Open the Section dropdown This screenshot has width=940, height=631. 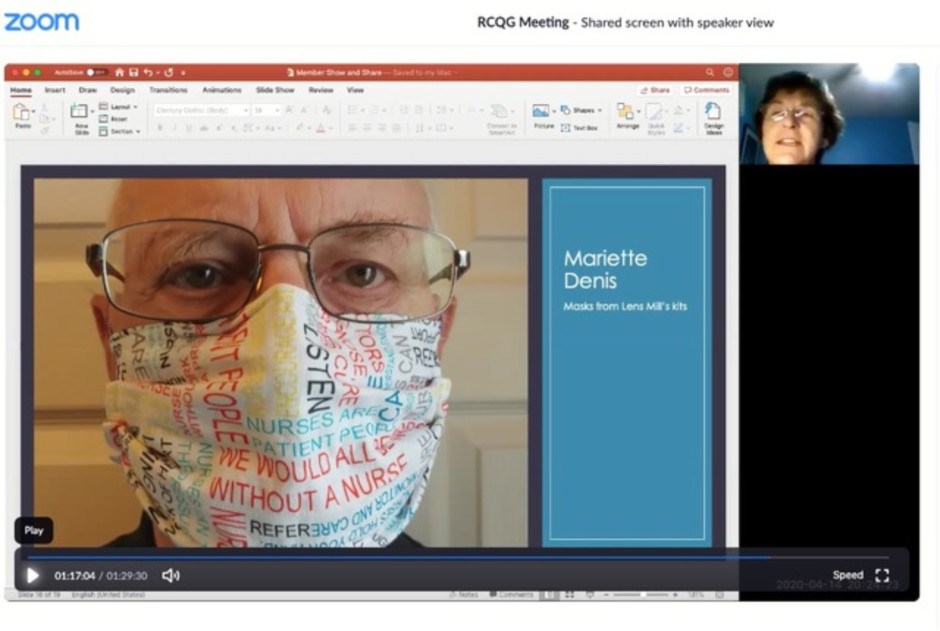point(120,131)
